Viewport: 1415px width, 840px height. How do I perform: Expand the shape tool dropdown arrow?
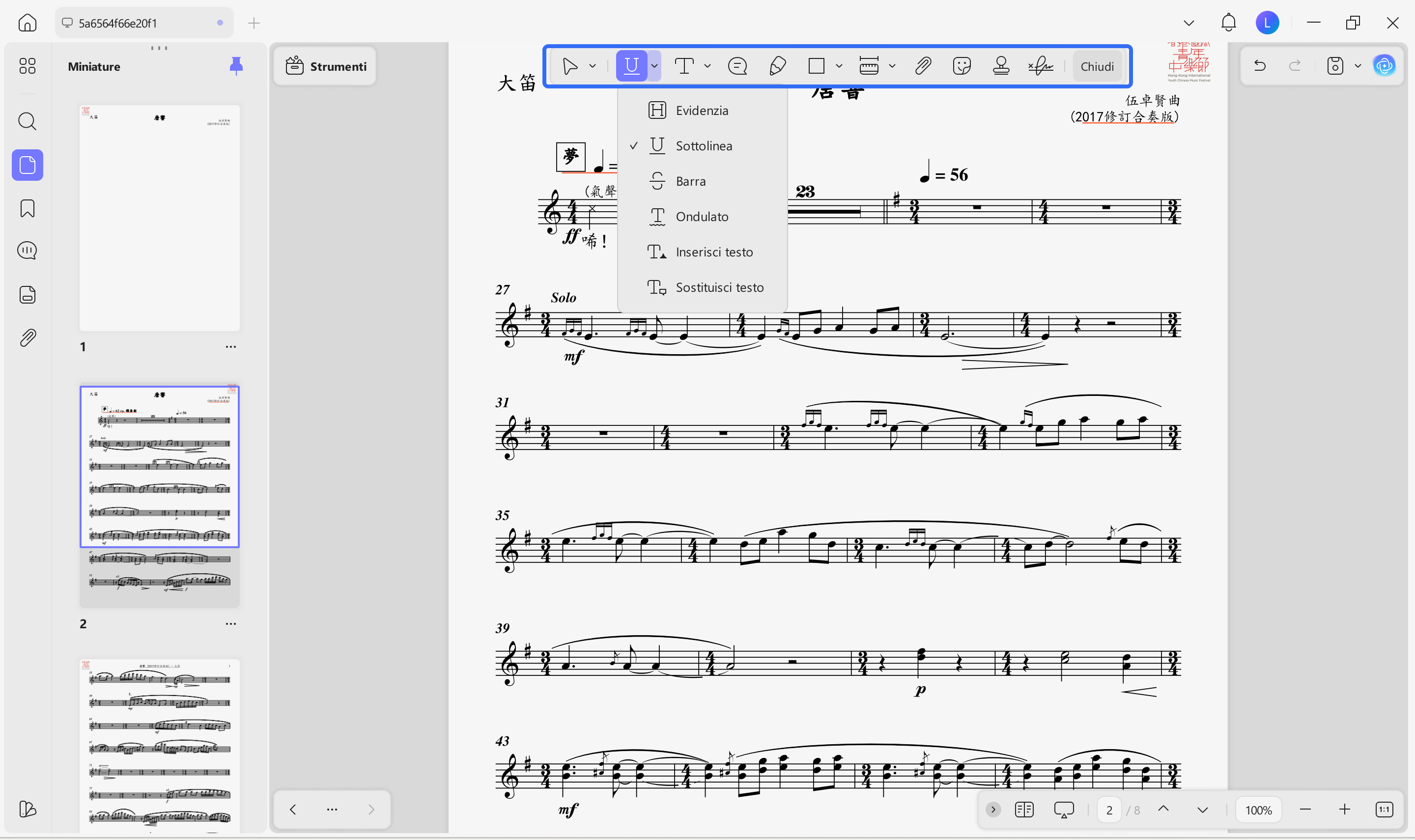(839, 66)
